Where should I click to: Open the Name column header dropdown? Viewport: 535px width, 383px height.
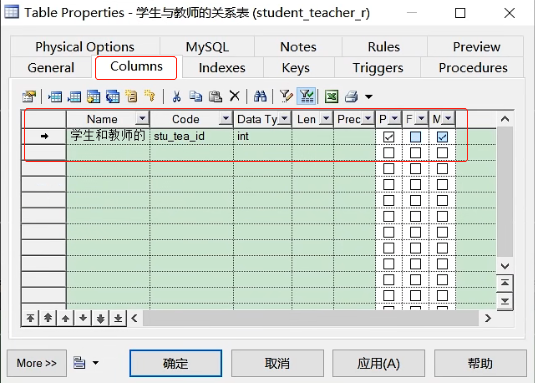tap(142, 118)
